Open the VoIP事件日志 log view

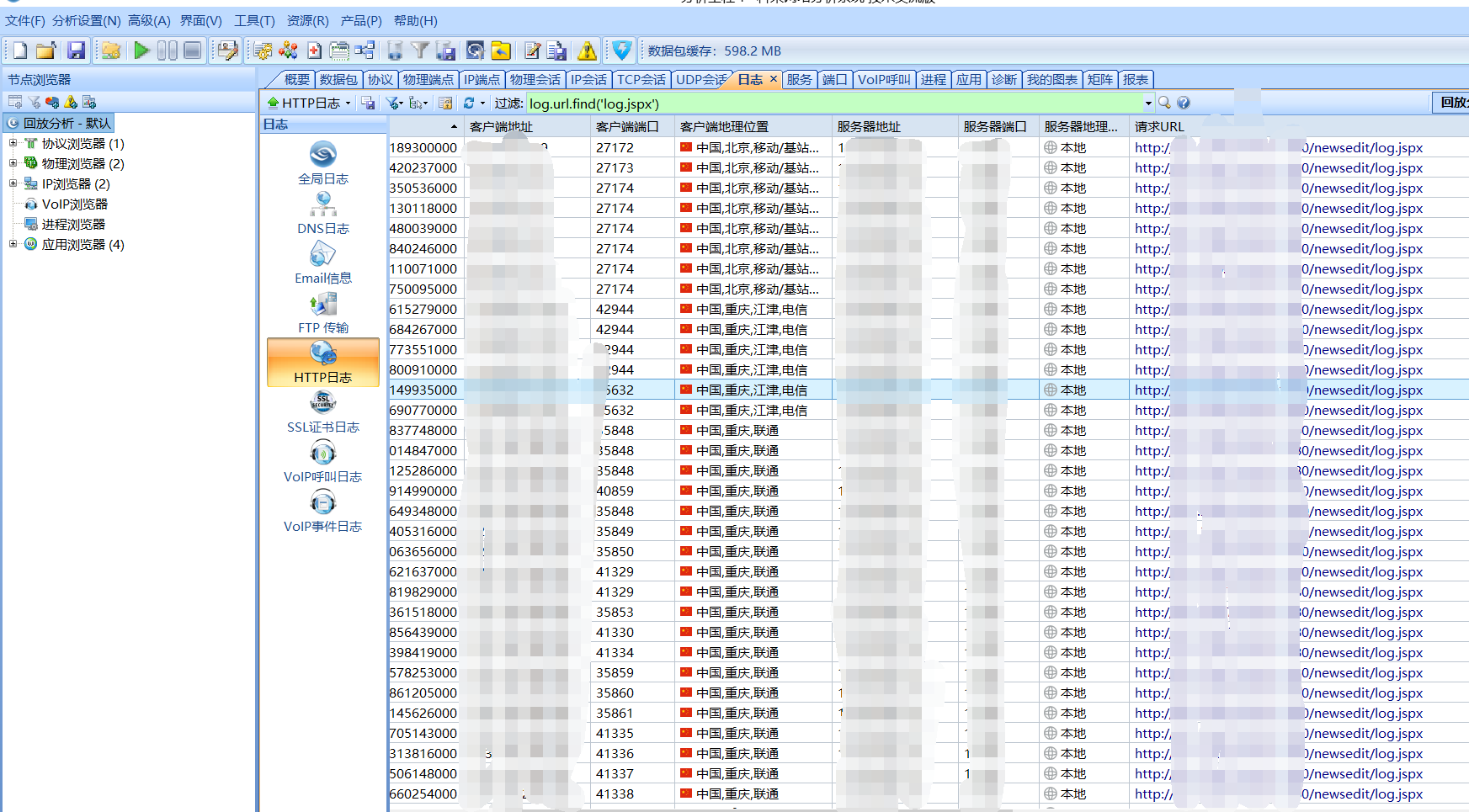coord(322,511)
